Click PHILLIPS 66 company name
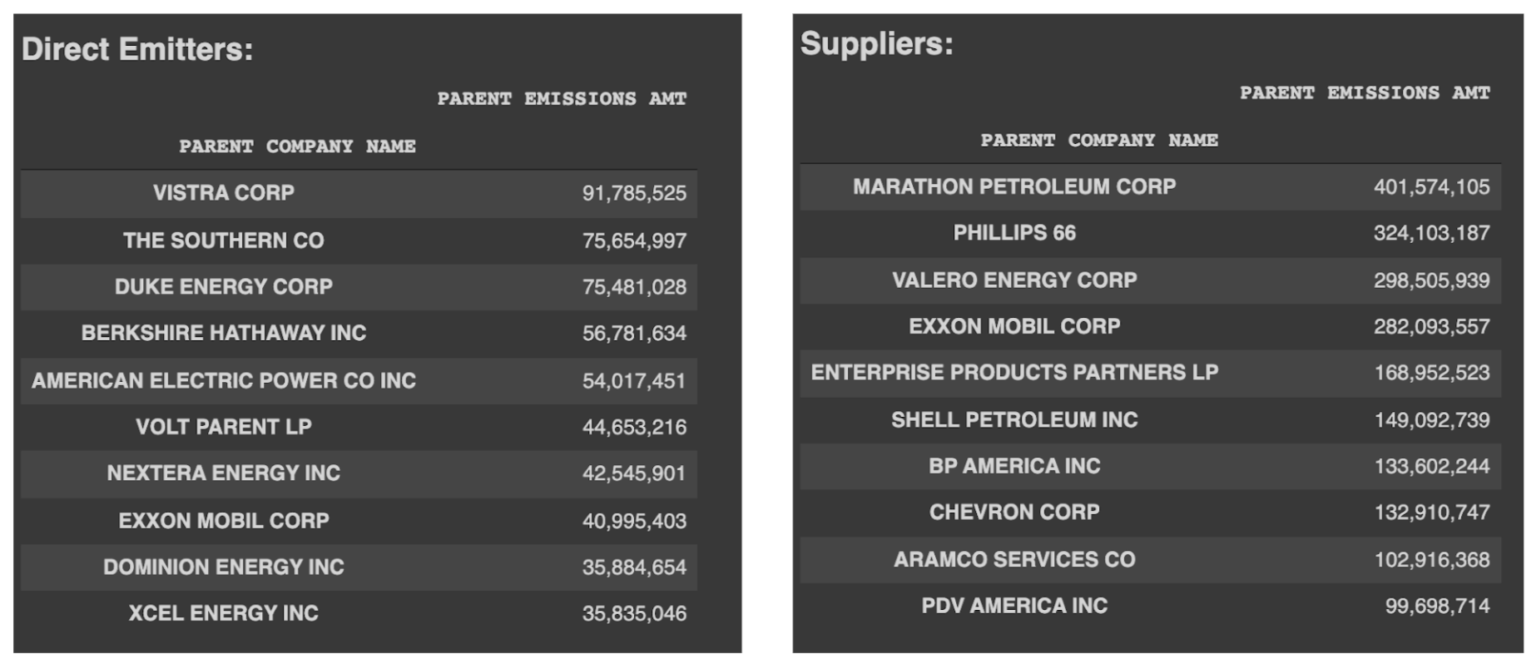Image resolution: width=1536 pixels, height=664 pixels. 1015,233
